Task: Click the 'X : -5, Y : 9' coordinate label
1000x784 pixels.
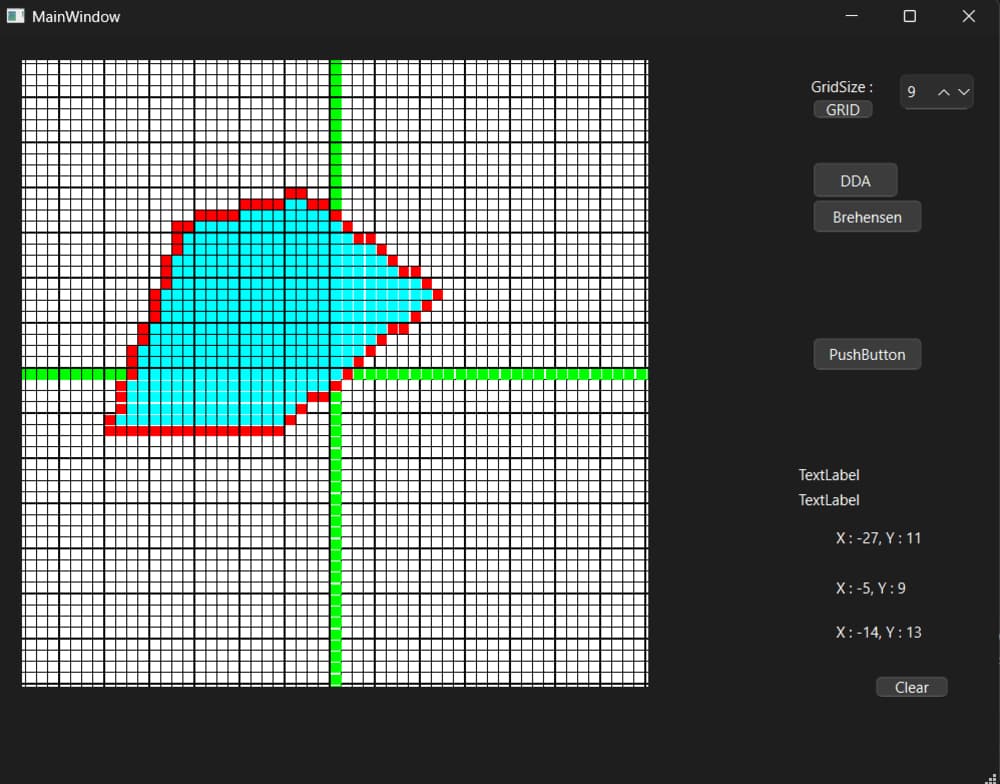Action: (x=871, y=588)
